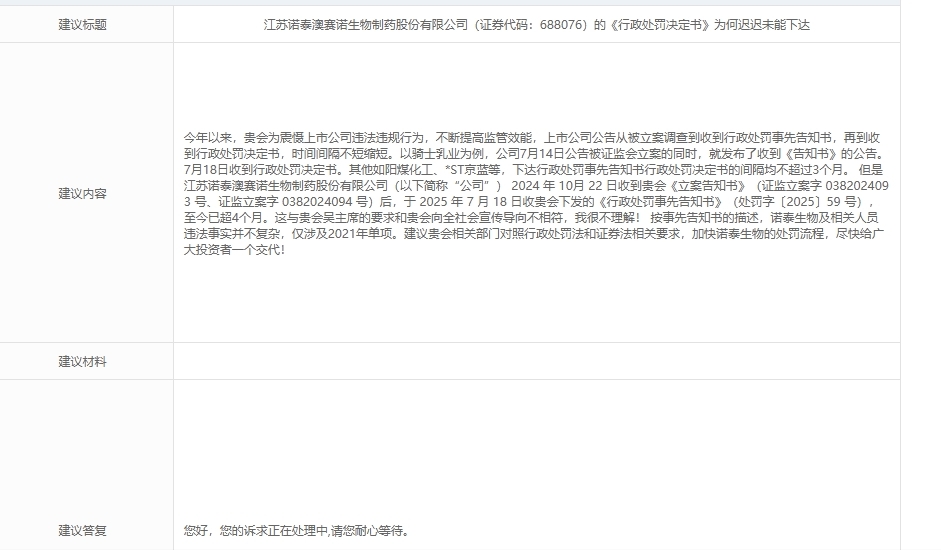This screenshot has height=550, width=941.
Task: Select the suggestion title about 江苏诺泰澳赛诺生物制药
Action: click(537, 25)
